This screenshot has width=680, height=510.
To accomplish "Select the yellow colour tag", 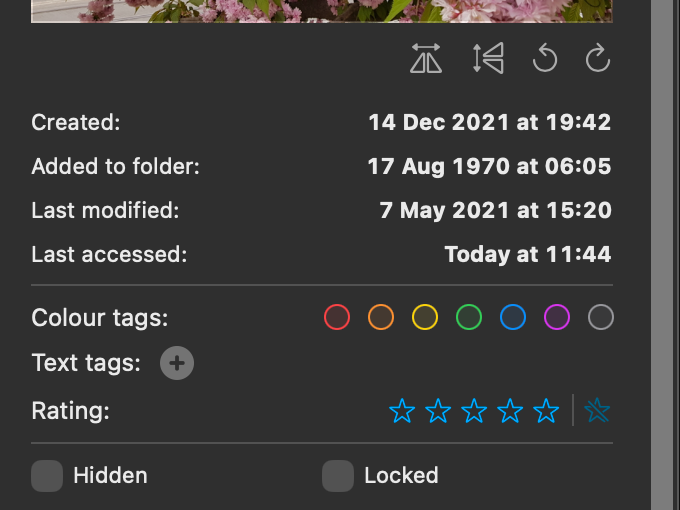I will tap(425, 318).
